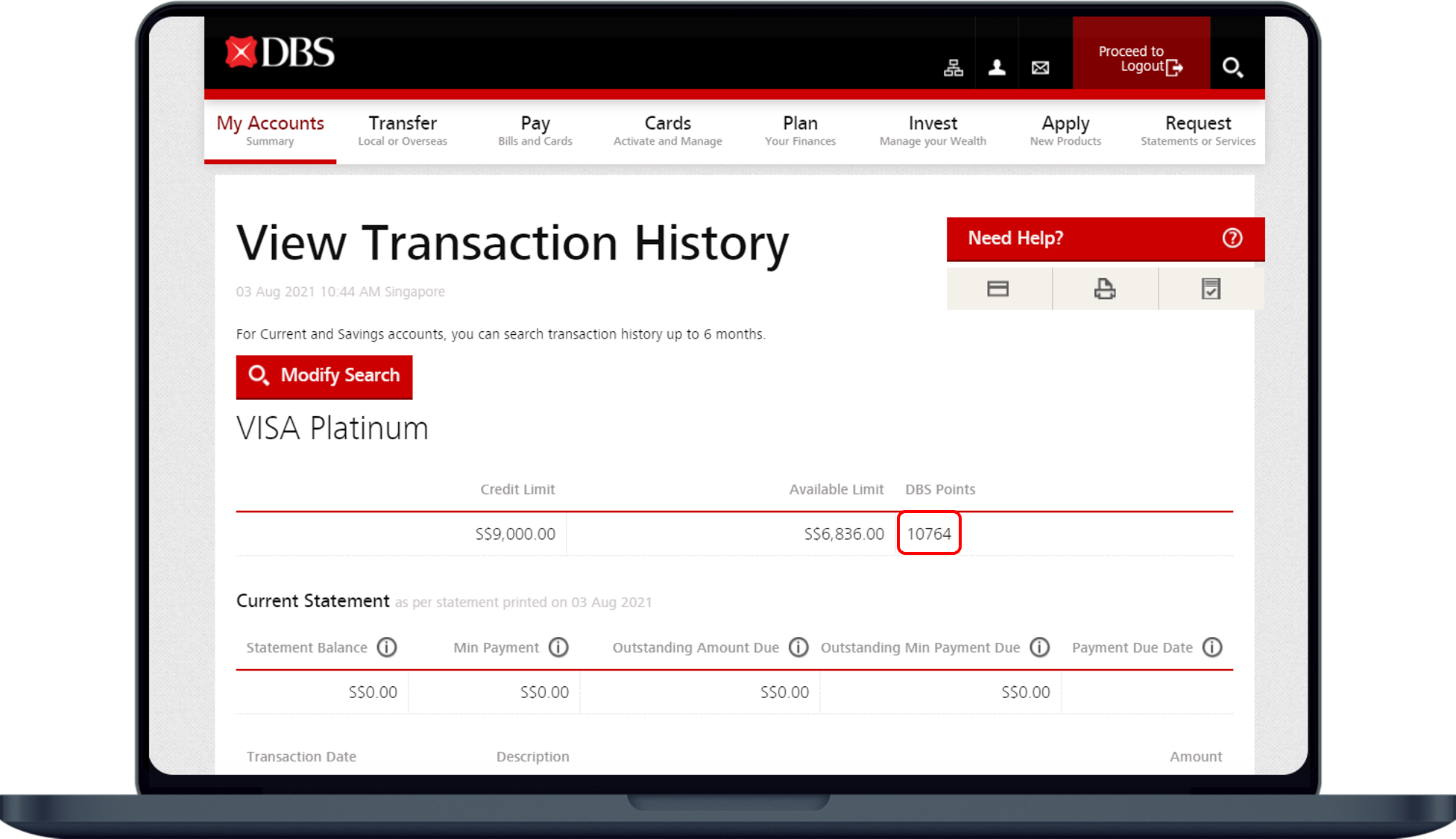Open the Transfer menu

click(x=403, y=131)
